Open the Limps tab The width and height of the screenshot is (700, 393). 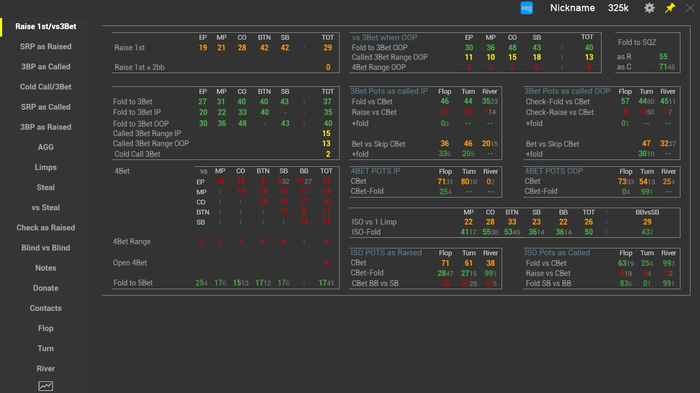[46, 167]
